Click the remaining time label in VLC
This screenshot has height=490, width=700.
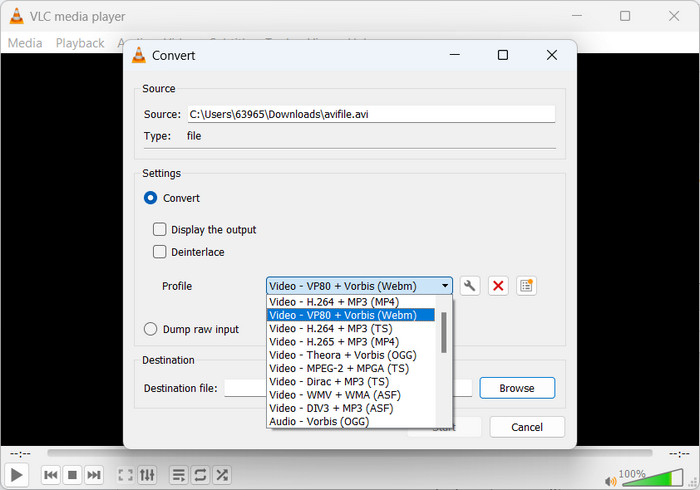point(679,454)
